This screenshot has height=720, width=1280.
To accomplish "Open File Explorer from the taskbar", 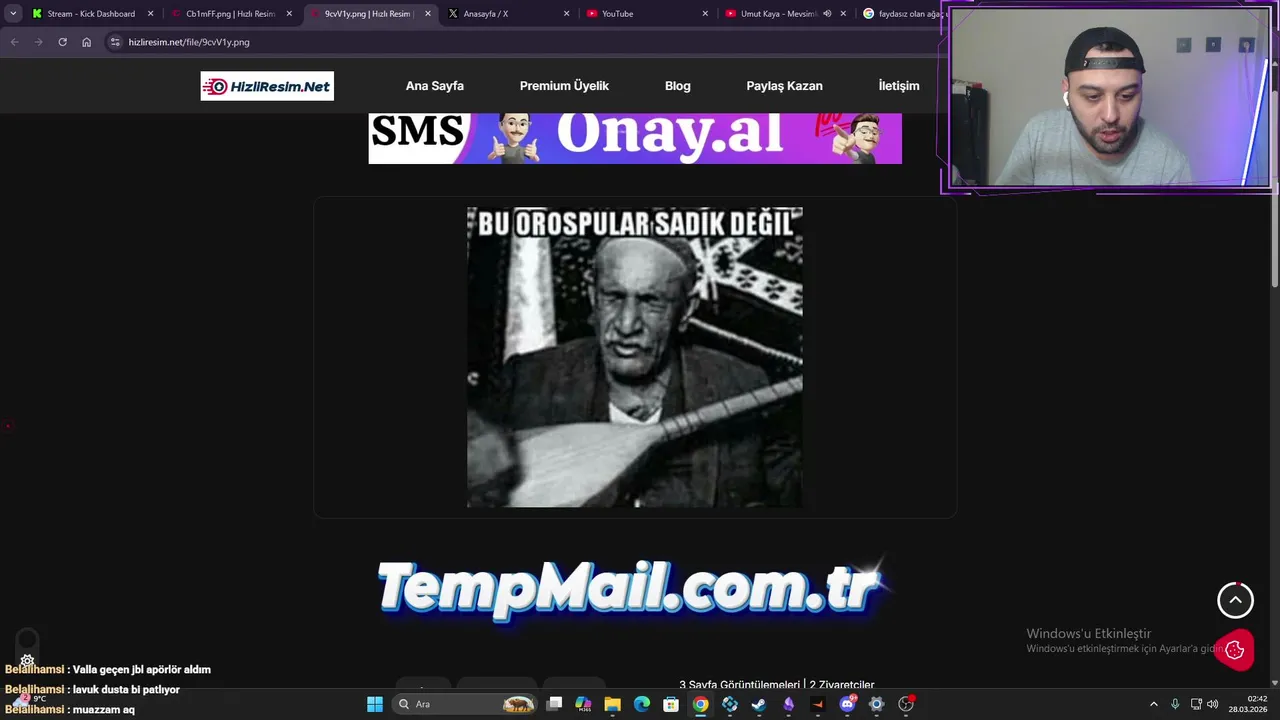I will pos(613,704).
